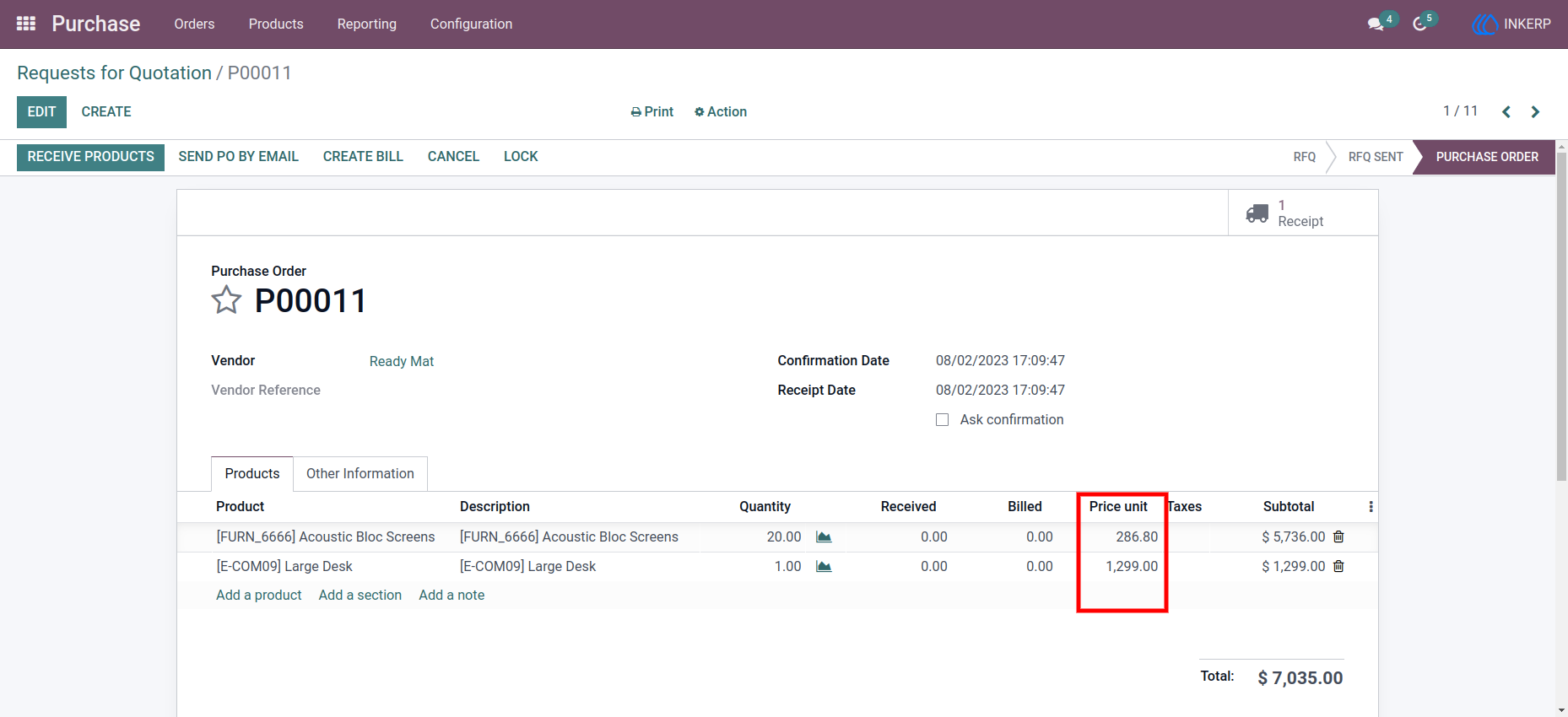Click CREATE BILL button
The width and height of the screenshot is (1568, 717).
coord(363,157)
